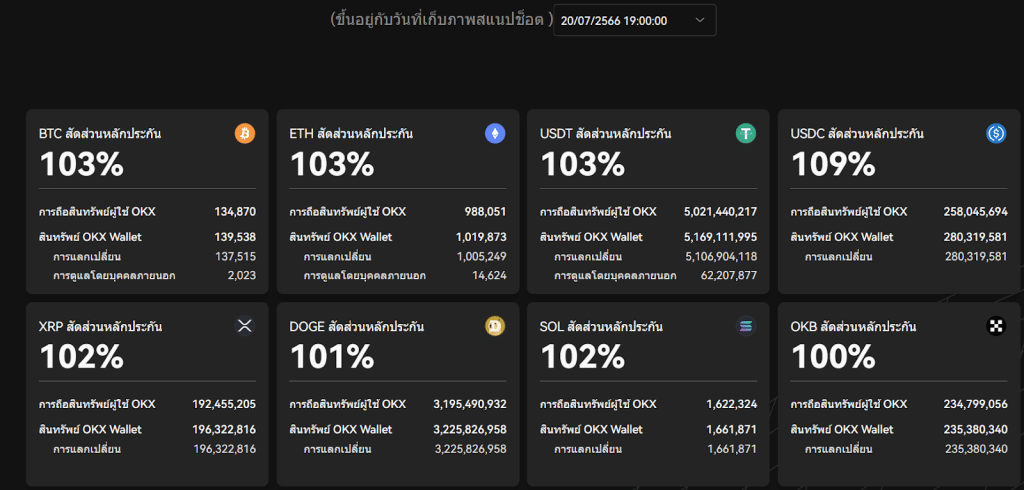Click the DOGE user assets amount 3,195,490,932
Viewport: 1024px width, 490px height.
click(x=469, y=404)
